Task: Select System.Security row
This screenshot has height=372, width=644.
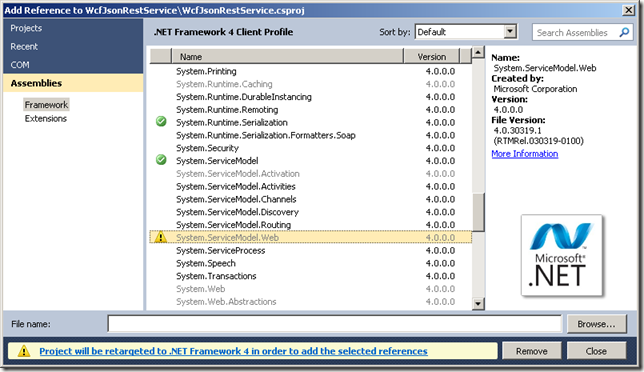Action: click(x=310, y=148)
